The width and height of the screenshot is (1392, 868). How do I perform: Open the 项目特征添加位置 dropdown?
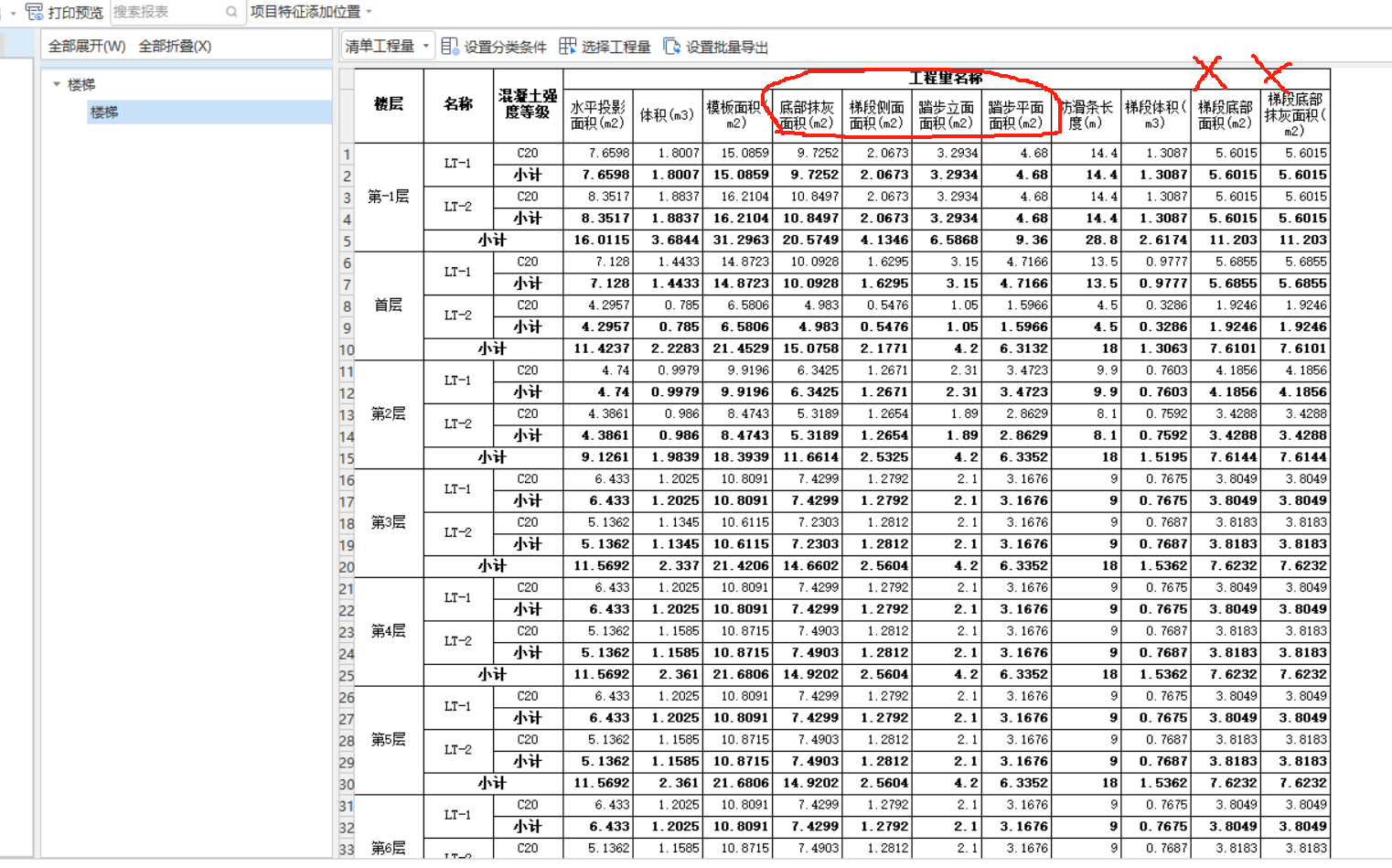tap(311, 12)
